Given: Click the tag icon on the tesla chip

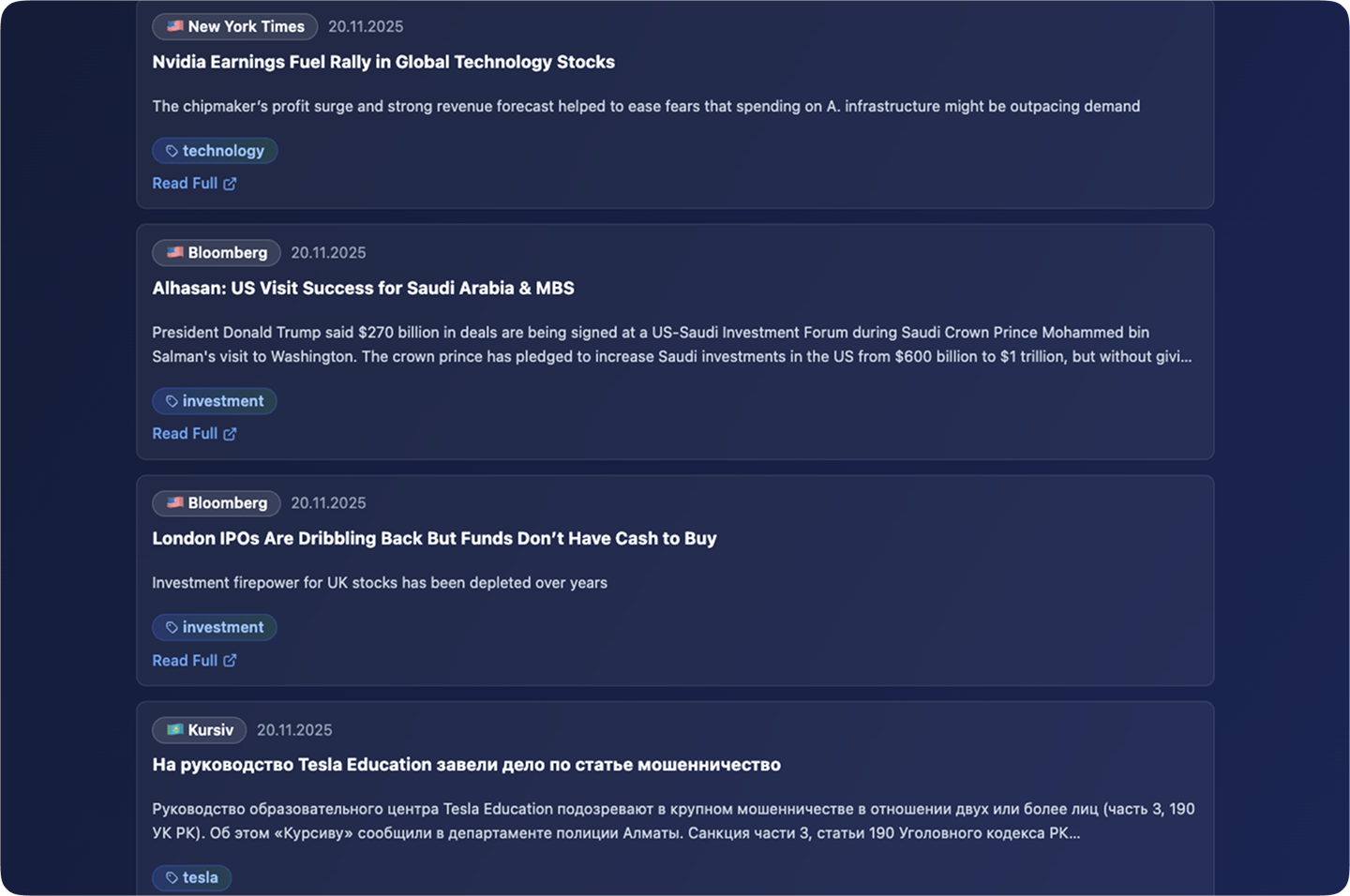Looking at the screenshot, I should (172, 878).
